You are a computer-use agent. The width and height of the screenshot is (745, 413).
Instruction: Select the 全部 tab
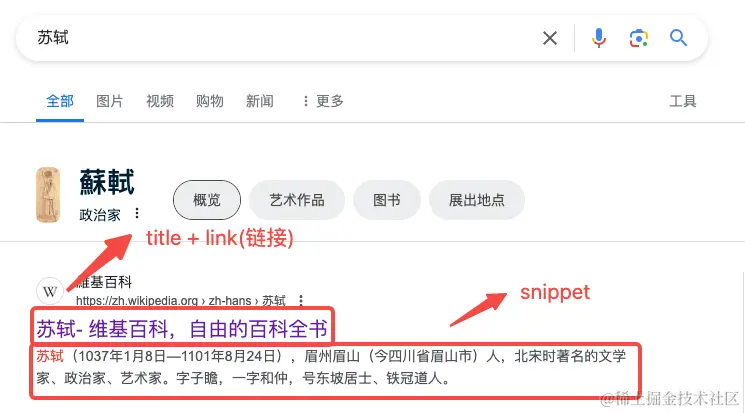point(60,101)
